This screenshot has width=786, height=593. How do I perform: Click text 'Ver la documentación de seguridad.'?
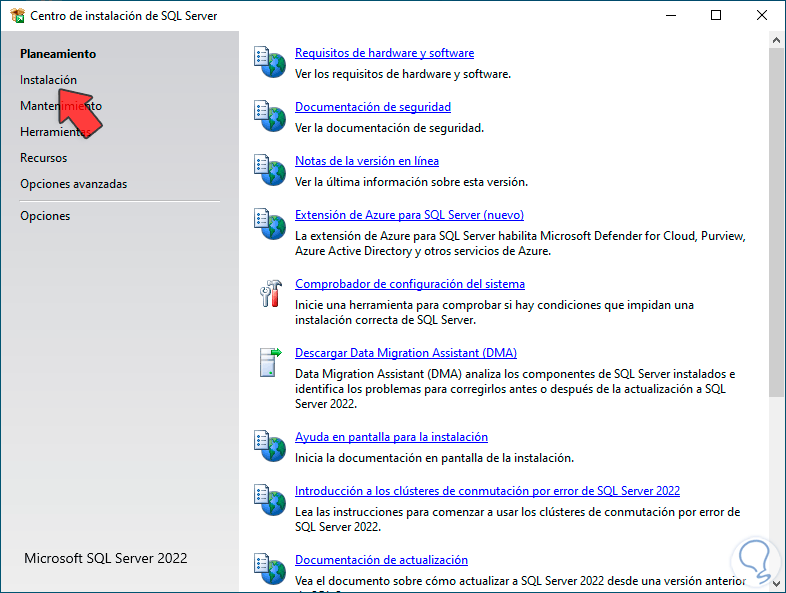[x=389, y=128]
